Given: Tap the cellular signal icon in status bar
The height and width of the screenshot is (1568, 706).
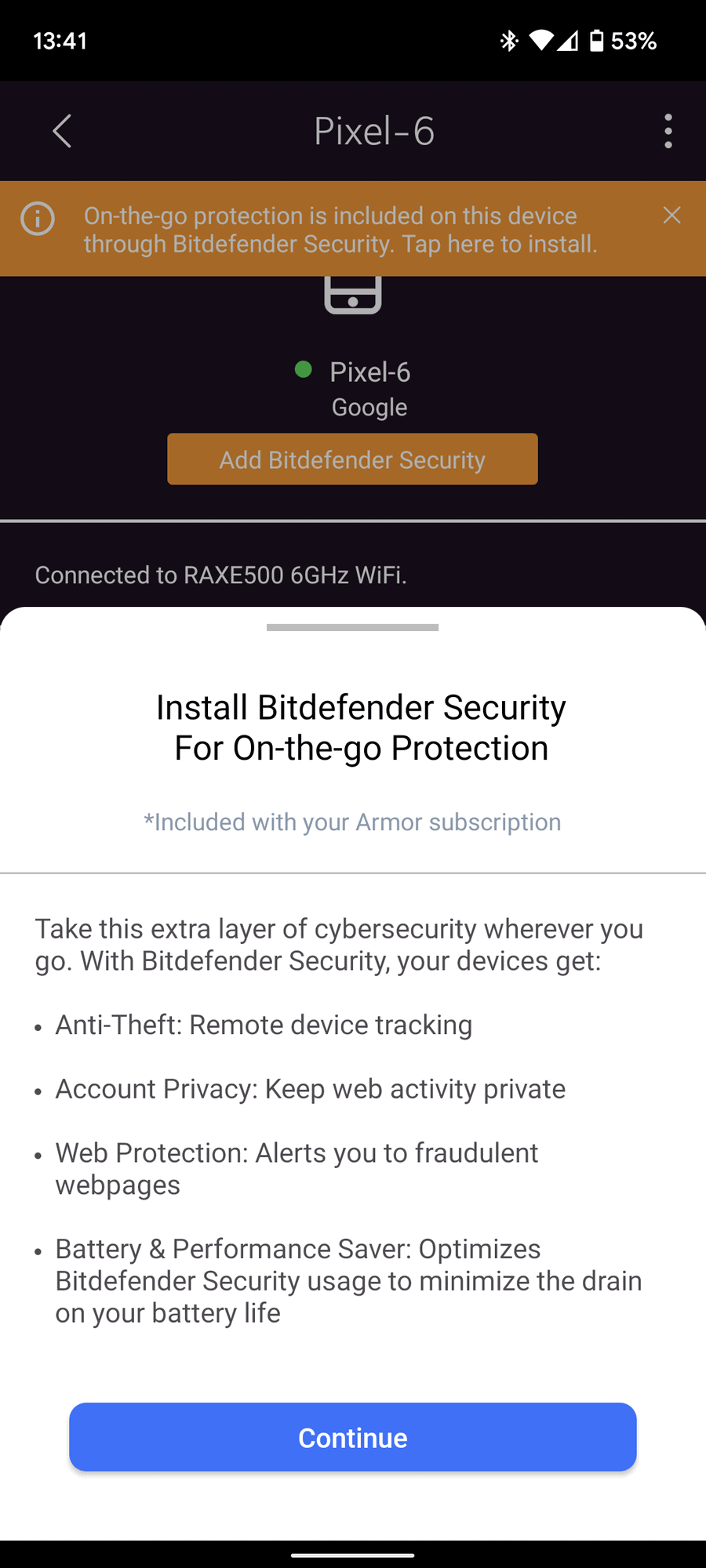Looking at the screenshot, I should click(569, 41).
